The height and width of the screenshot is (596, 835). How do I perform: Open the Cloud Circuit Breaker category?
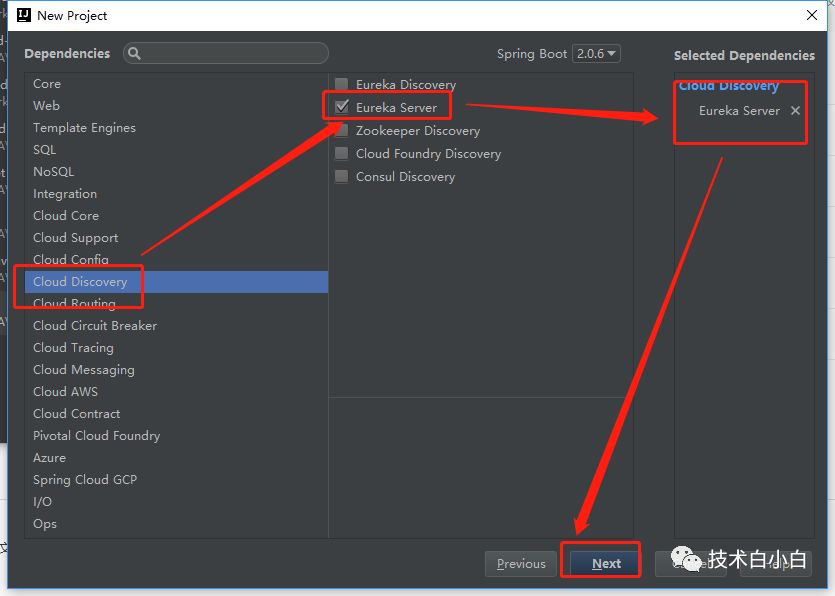click(x=176, y=325)
